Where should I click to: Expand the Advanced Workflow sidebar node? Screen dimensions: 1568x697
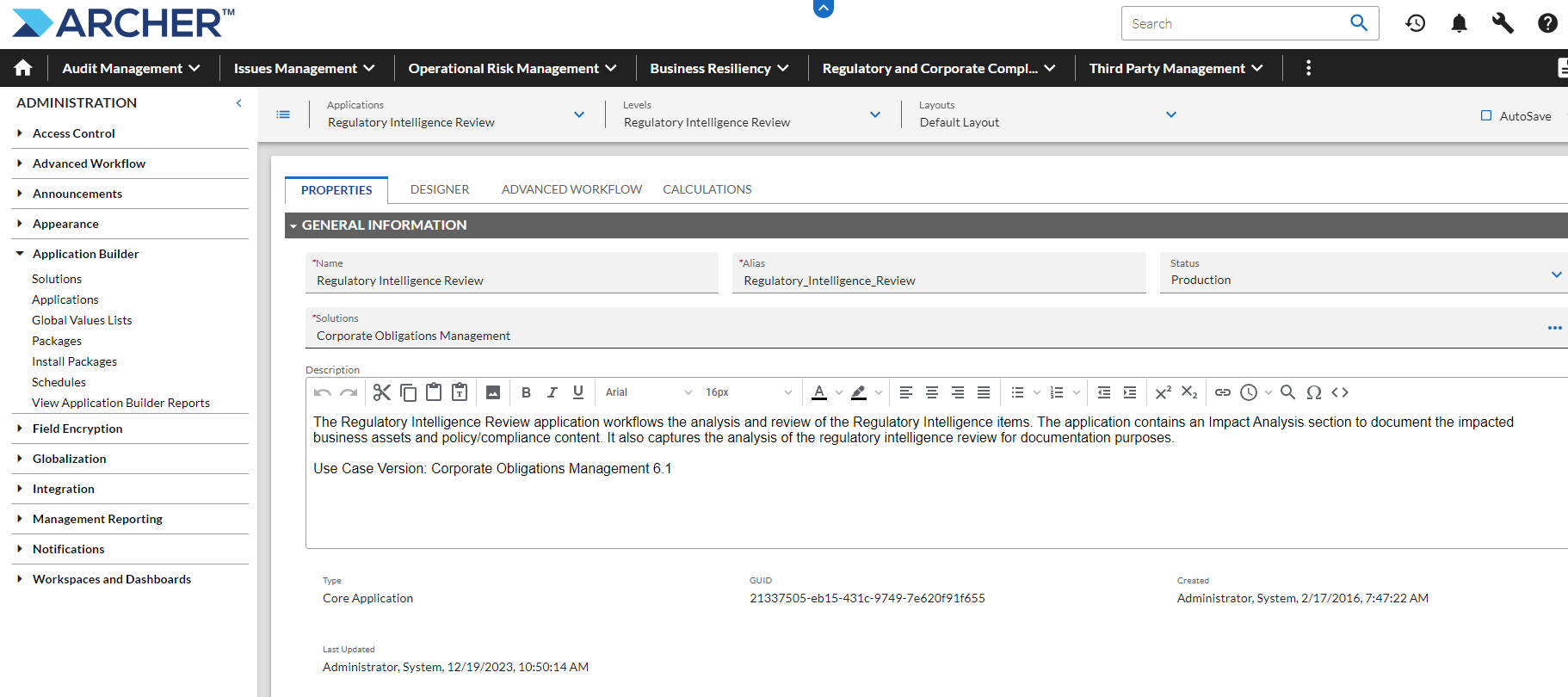click(x=20, y=163)
